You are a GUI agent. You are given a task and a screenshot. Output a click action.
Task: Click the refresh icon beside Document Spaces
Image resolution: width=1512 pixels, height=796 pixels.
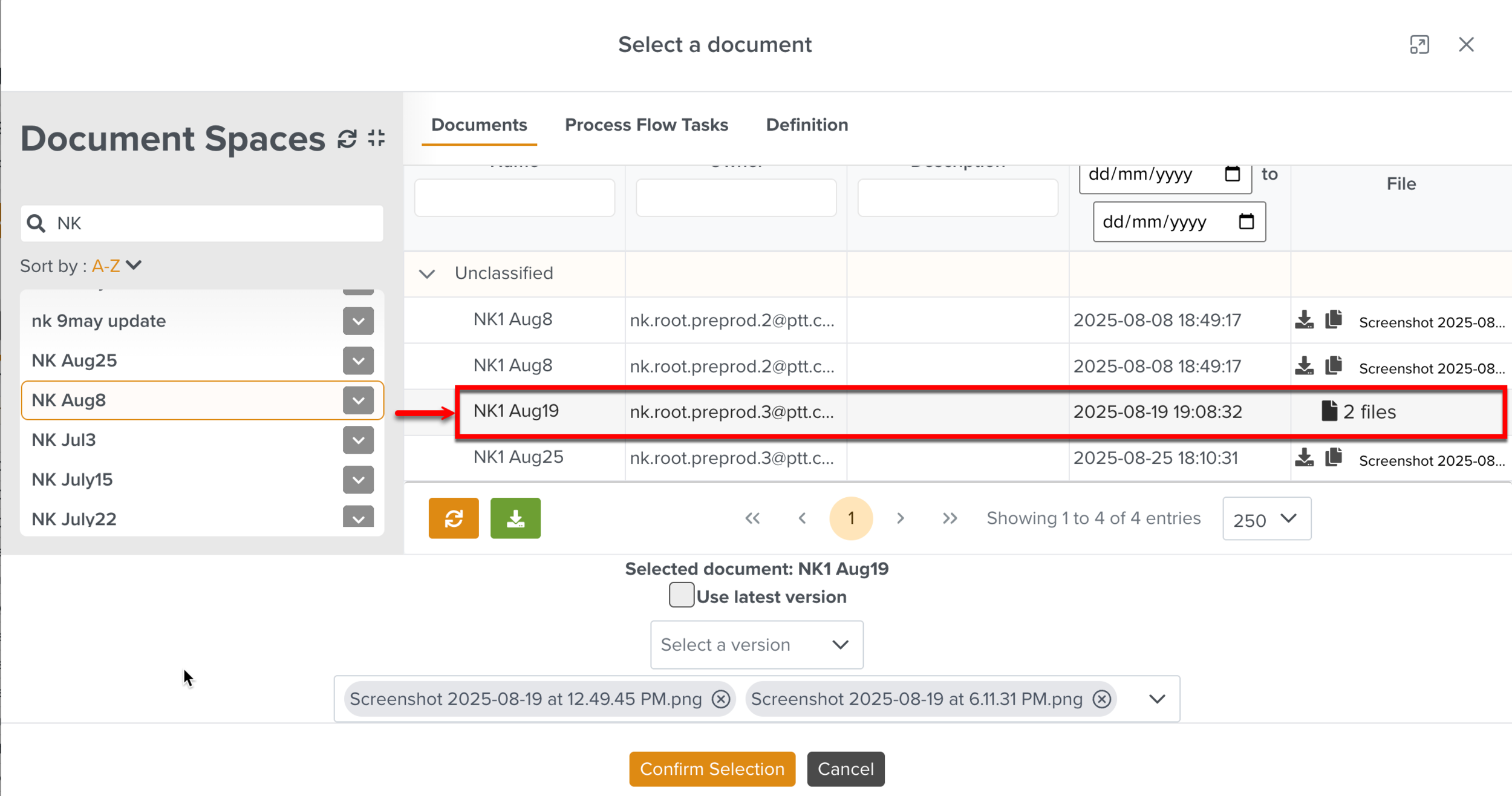(347, 139)
